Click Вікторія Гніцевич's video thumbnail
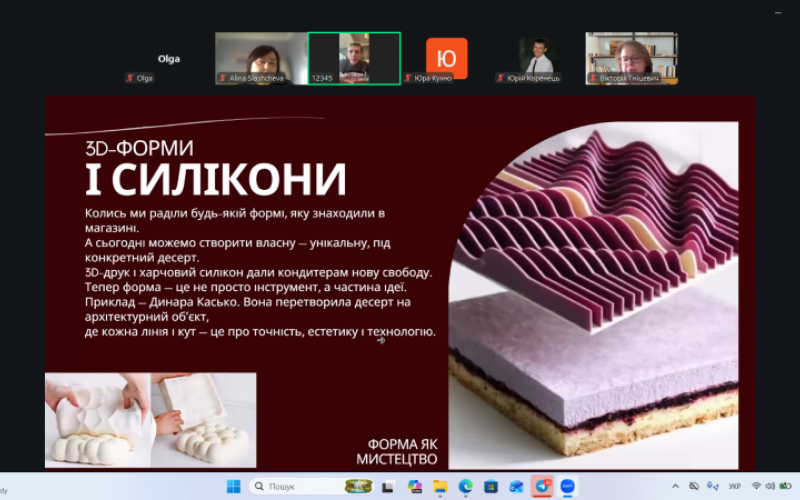800x500 pixels. pyautogui.click(x=631, y=58)
